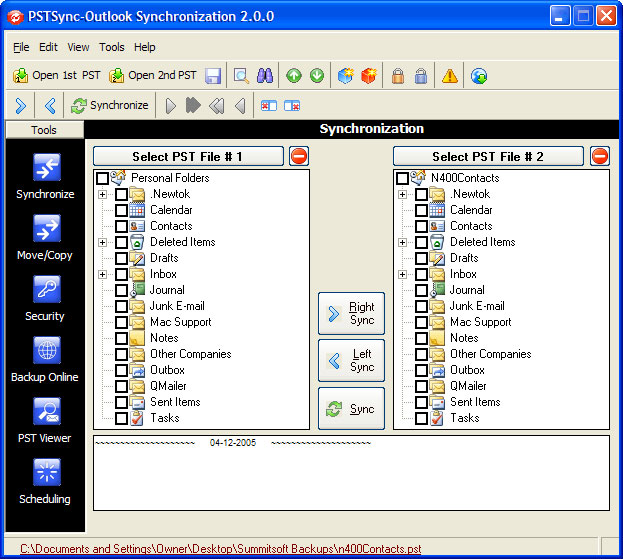Viewport: 623px width, 559px height.
Task: Click the red box icon in toolbar
Action: click(x=369, y=75)
